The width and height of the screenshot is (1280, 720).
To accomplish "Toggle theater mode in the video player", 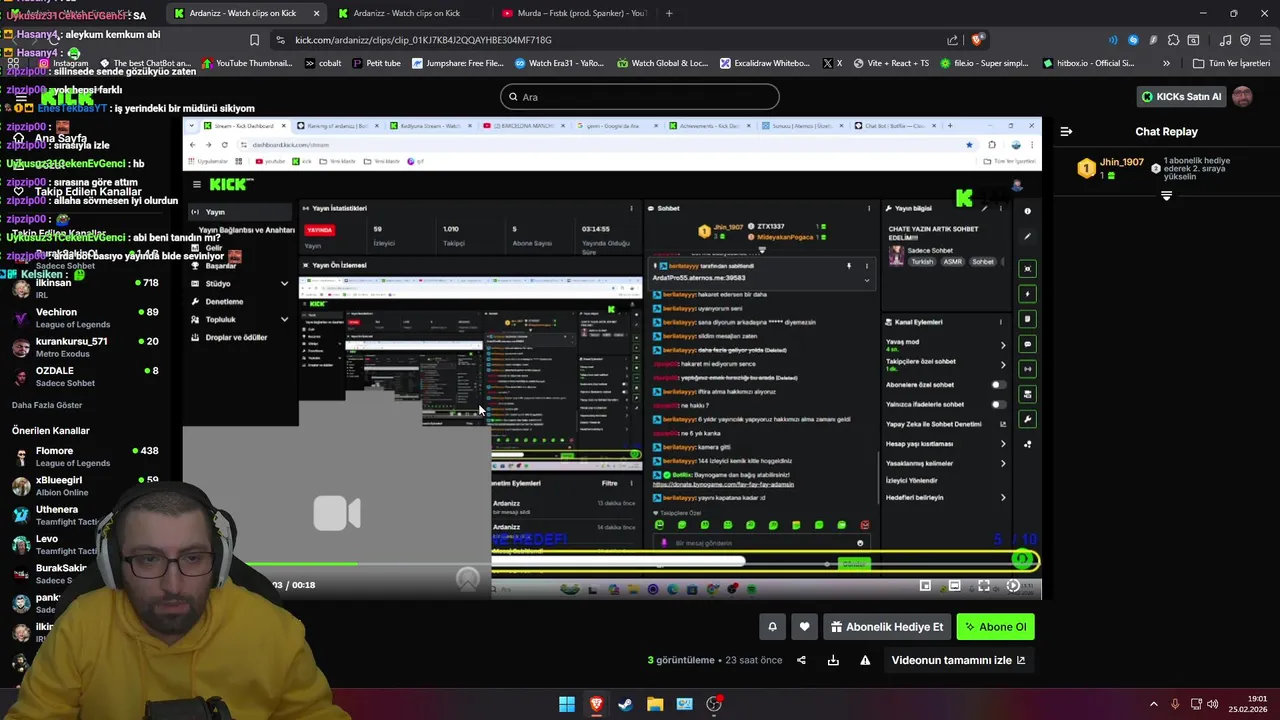I will (954, 586).
